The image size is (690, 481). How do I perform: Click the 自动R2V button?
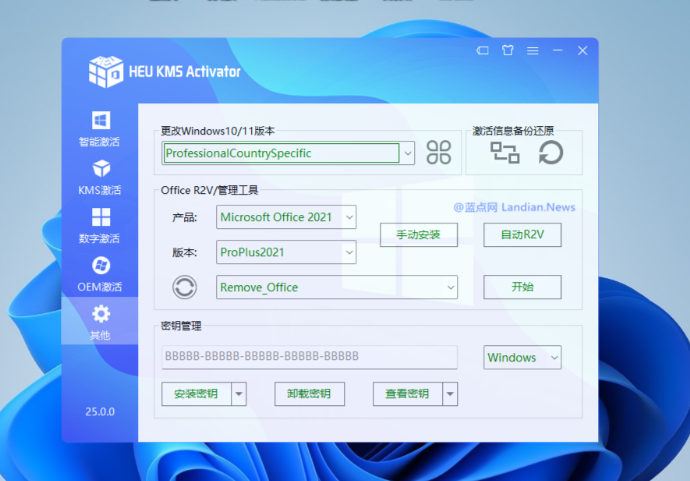[x=522, y=235]
